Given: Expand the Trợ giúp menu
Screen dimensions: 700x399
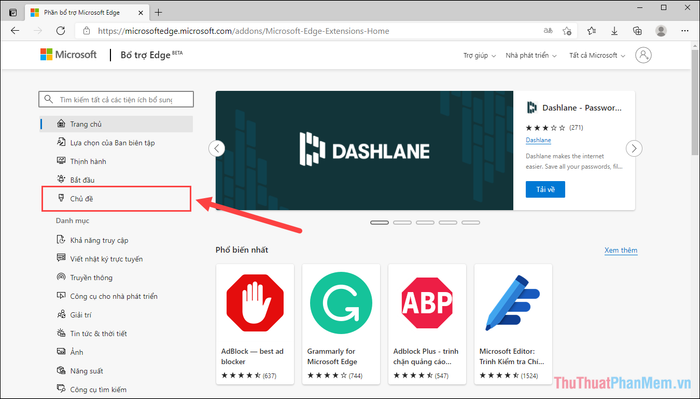Looking at the screenshot, I should (x=479, y=55).
